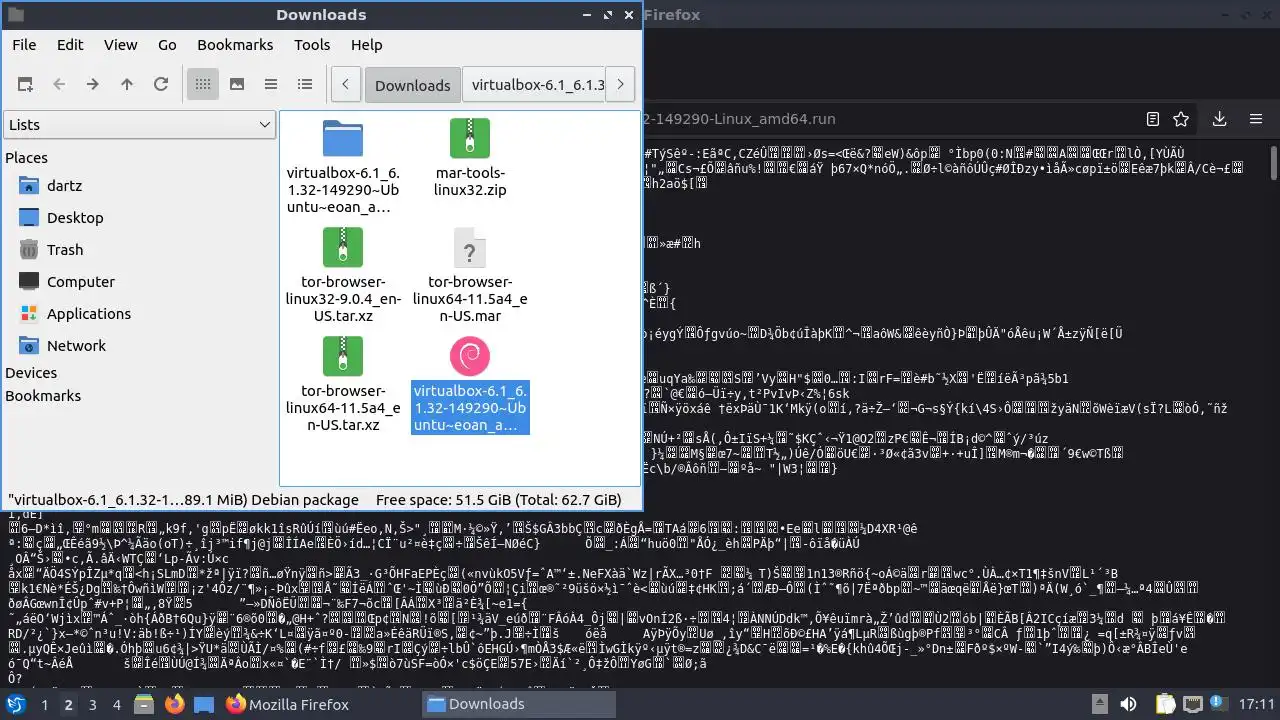The image size is (1280, 720).
Task: Switch to workspace 4
Action: (116, 704)
